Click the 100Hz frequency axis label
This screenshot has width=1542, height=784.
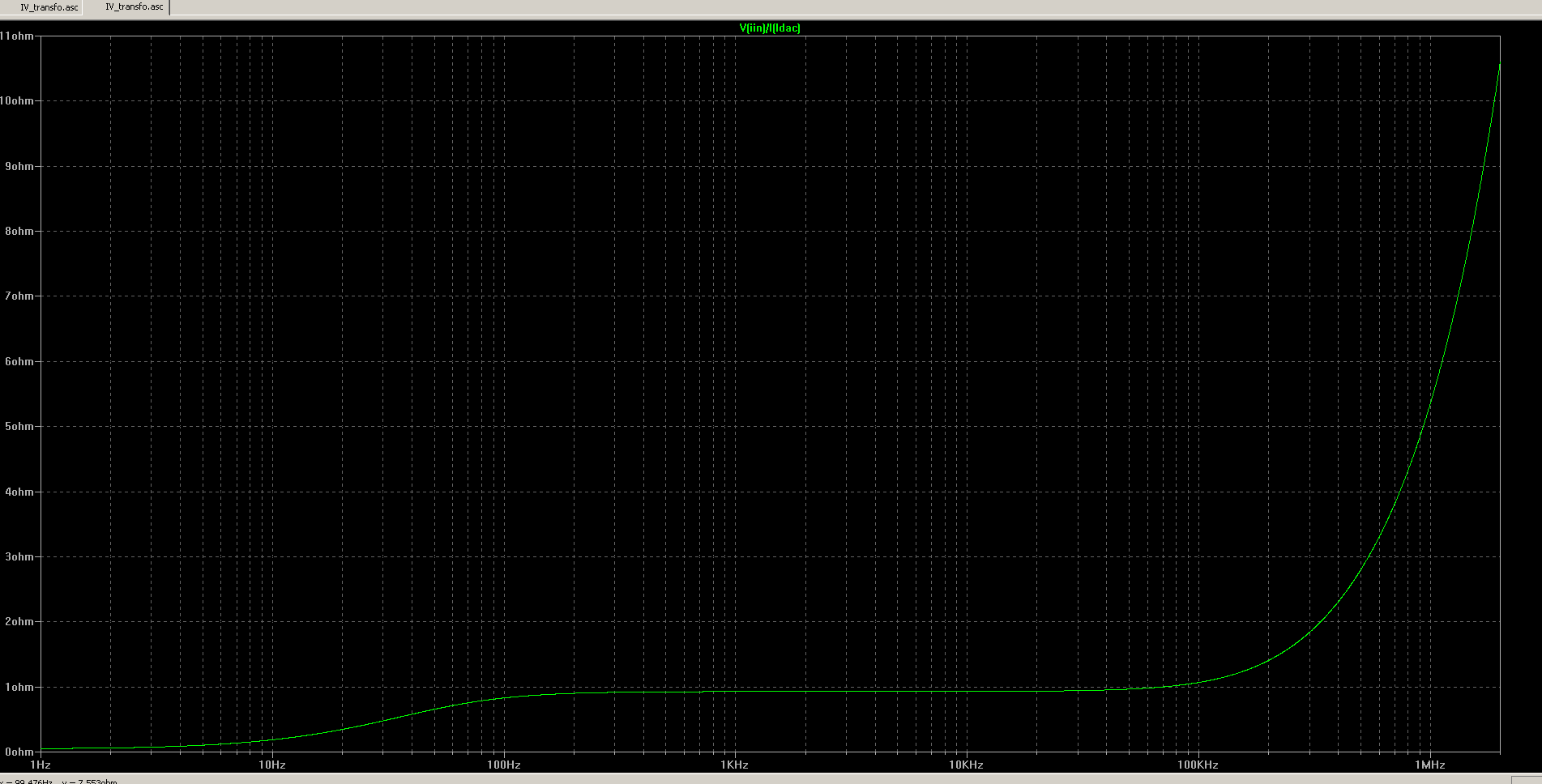tap(503, 765)
